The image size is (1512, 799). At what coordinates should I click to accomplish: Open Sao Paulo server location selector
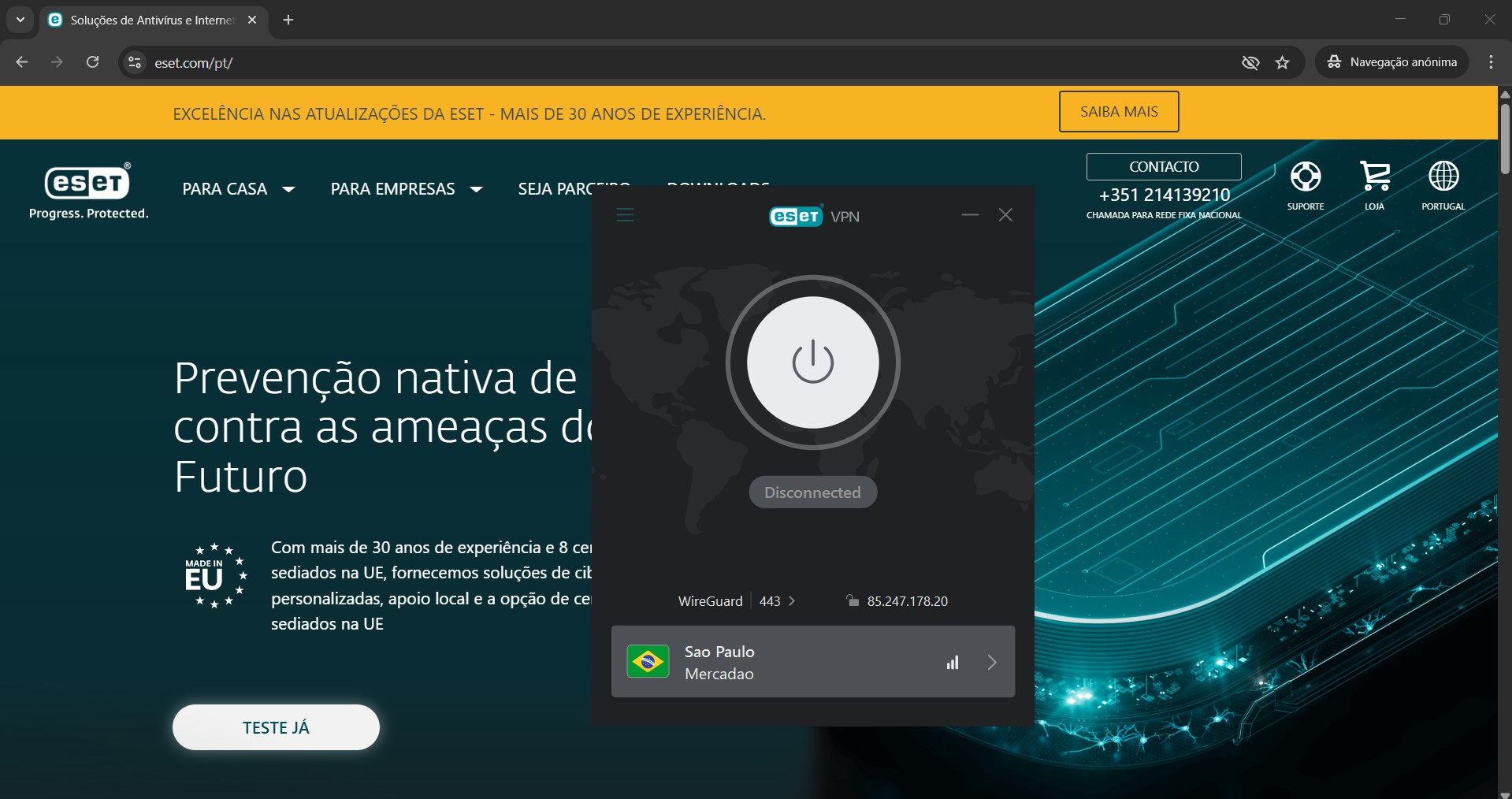tap(812, 662)
